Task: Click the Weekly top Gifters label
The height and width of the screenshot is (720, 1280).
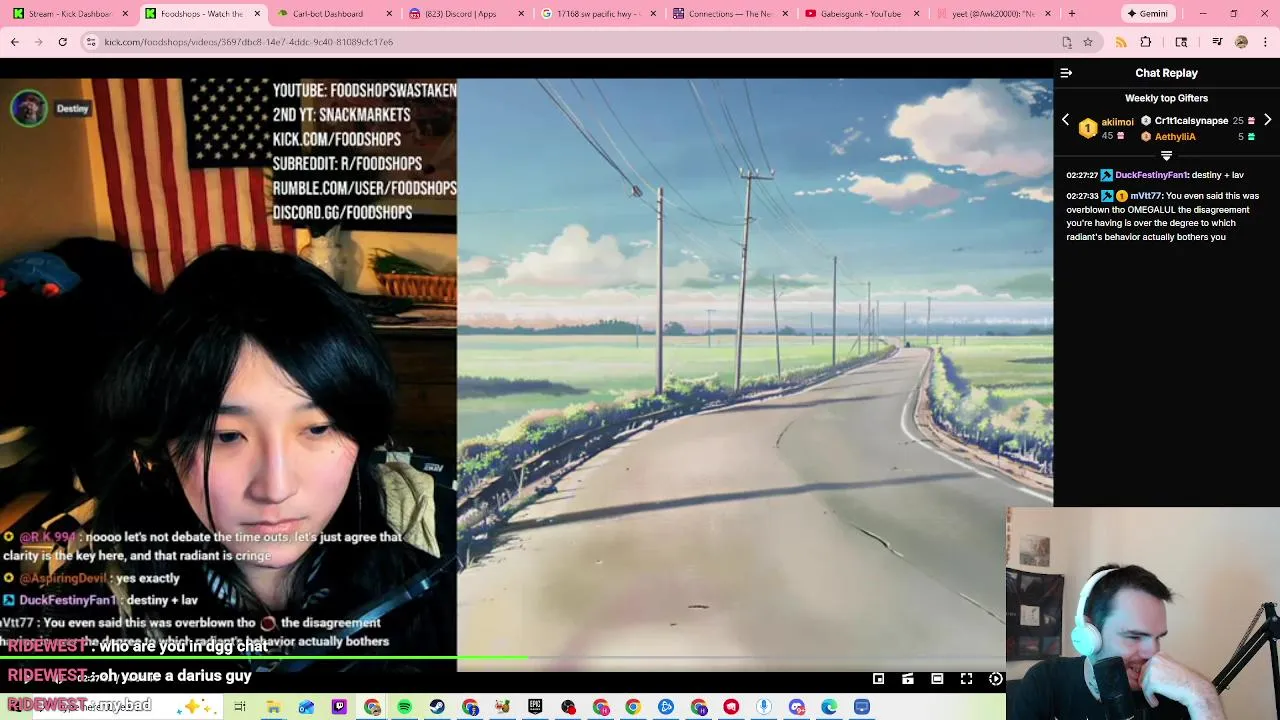Action: (x=1166, y=98)
